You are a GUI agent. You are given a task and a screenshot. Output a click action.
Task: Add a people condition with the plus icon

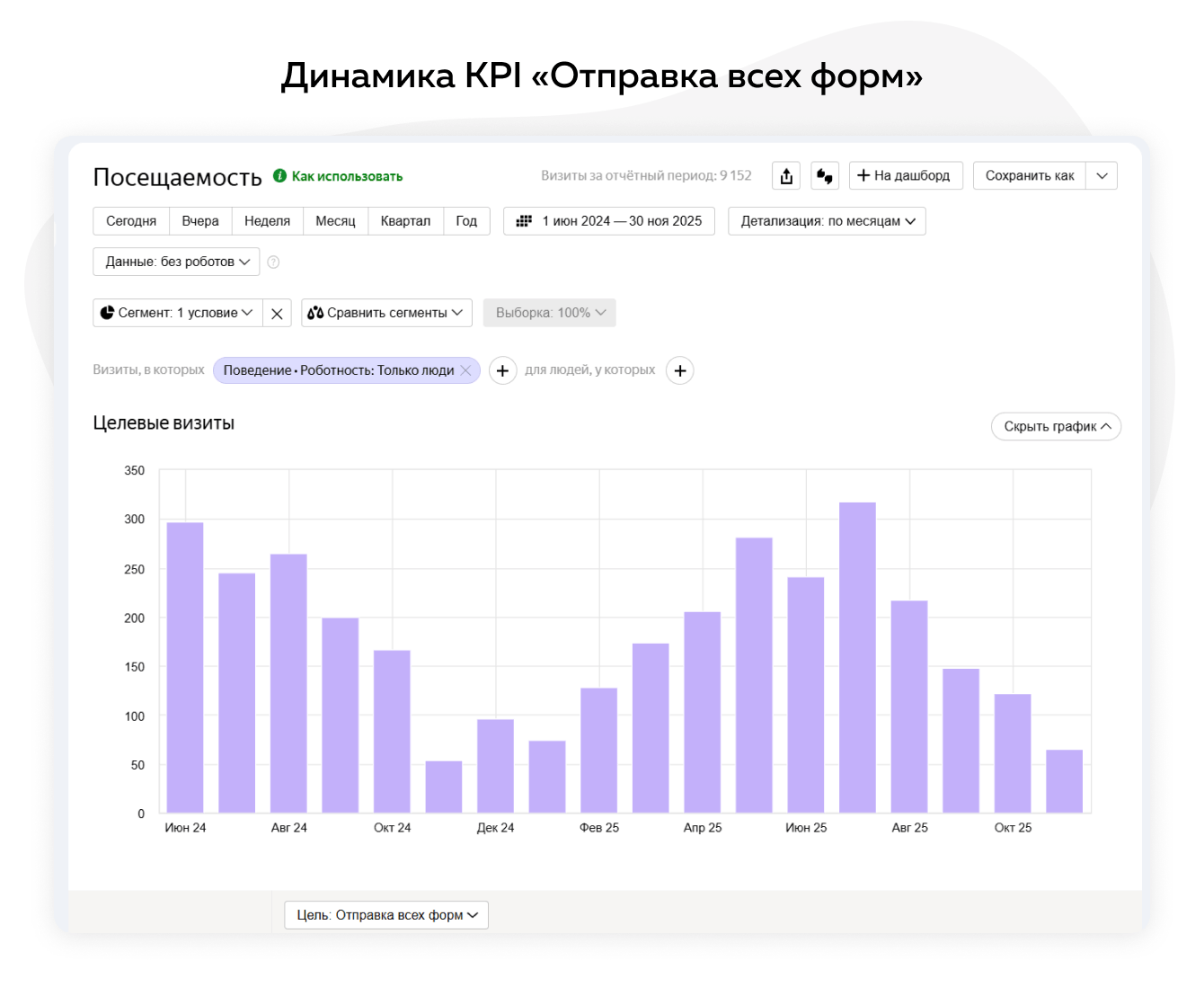680,370
